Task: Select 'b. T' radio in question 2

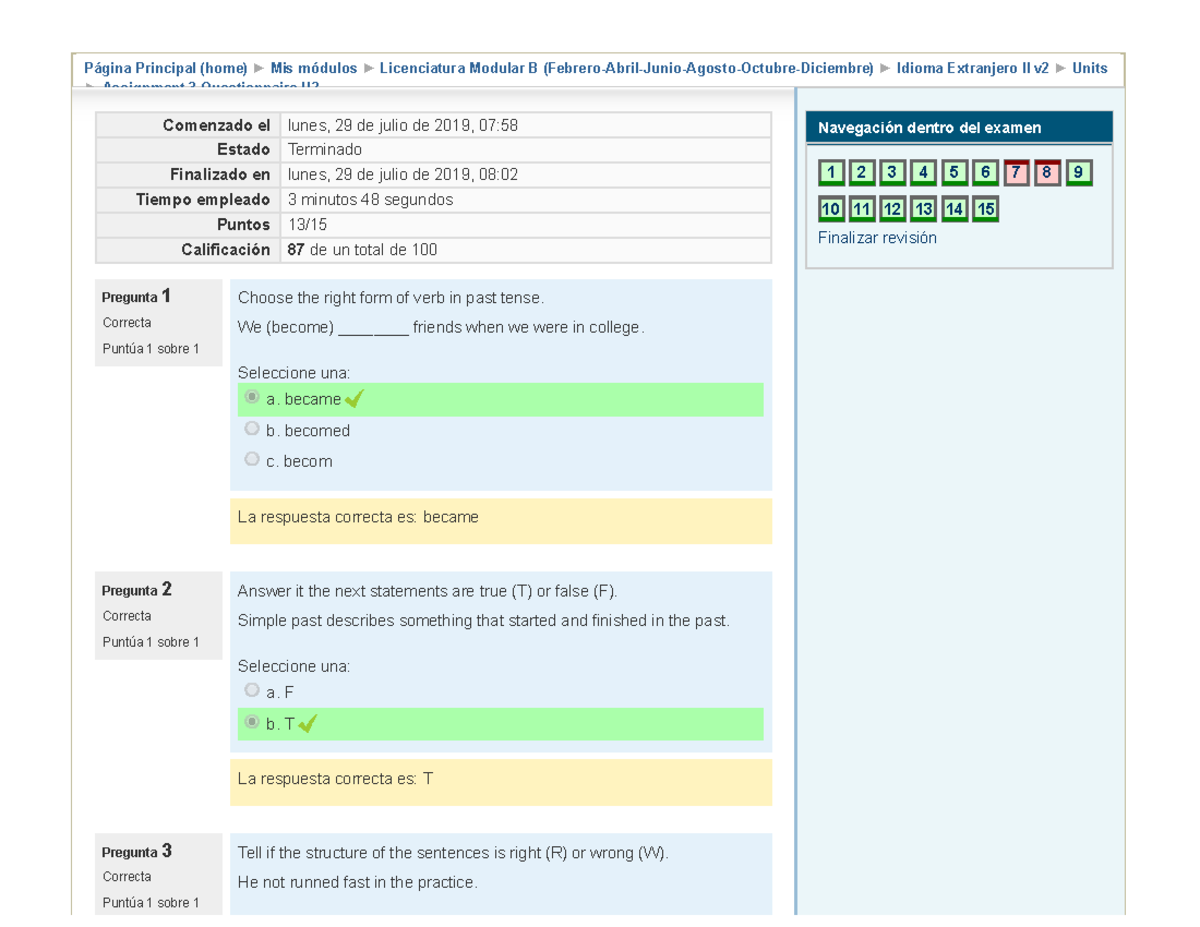Action: click(x=252, y=722)
